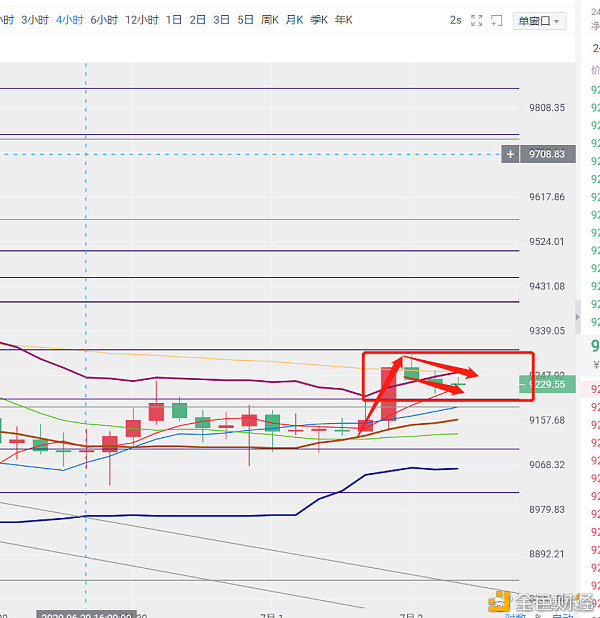The height and width of the screenshot is (618, 600).
Task: Switch to the 12小时 timeframe
Action: (142, 20)
